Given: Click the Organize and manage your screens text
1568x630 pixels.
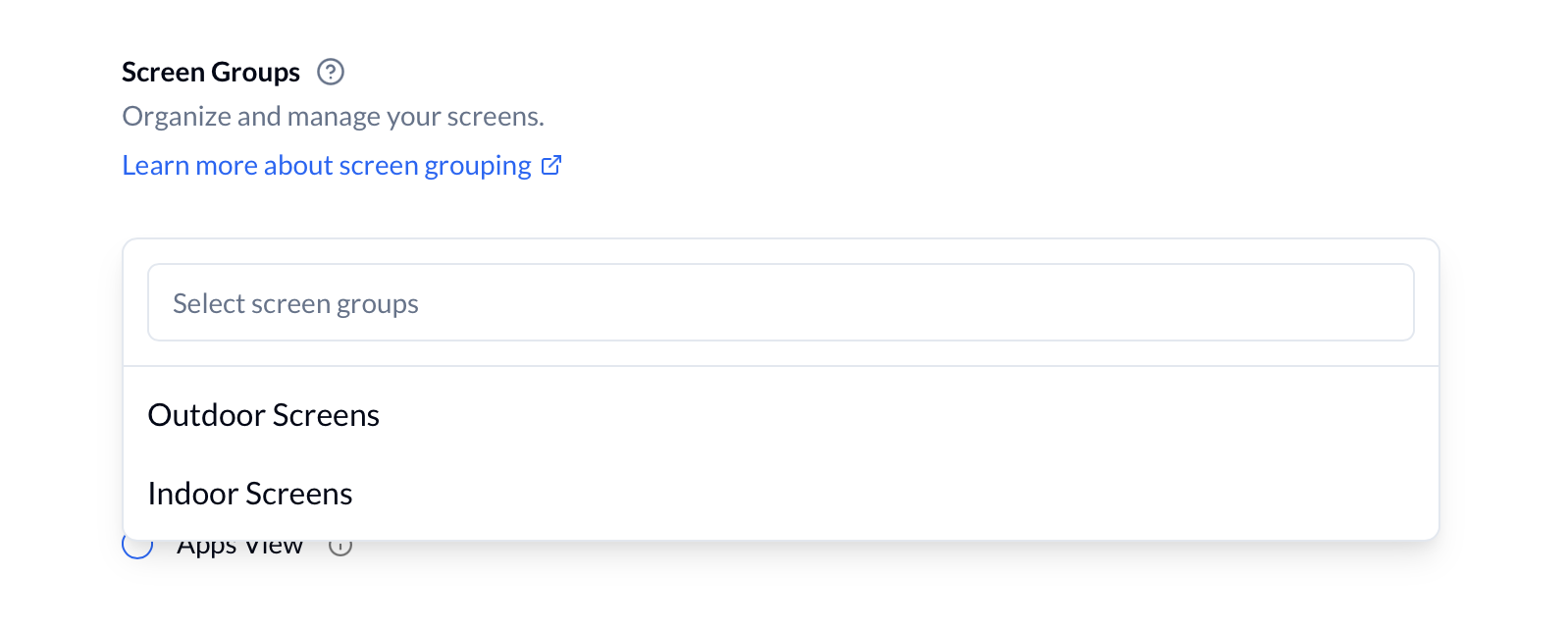Looking at the screenshot, I should (x=333, y=116).
